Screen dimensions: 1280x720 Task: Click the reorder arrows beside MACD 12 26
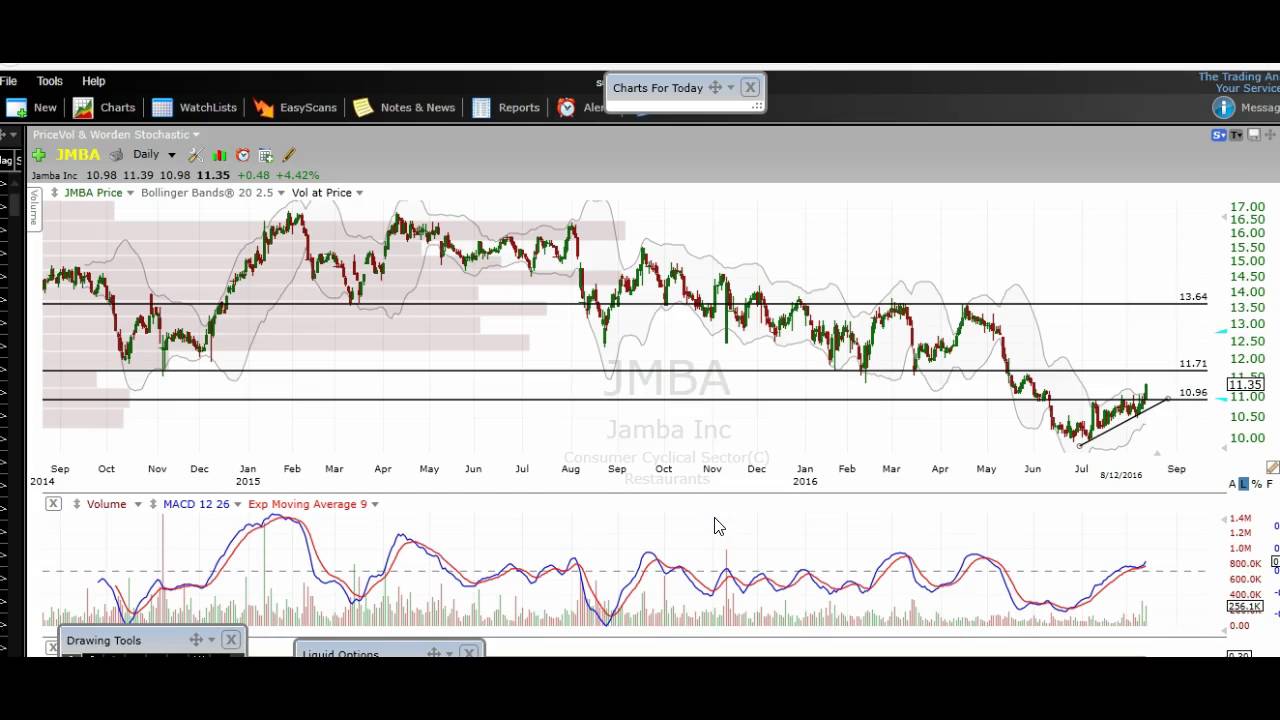click(x=153, y=504)
